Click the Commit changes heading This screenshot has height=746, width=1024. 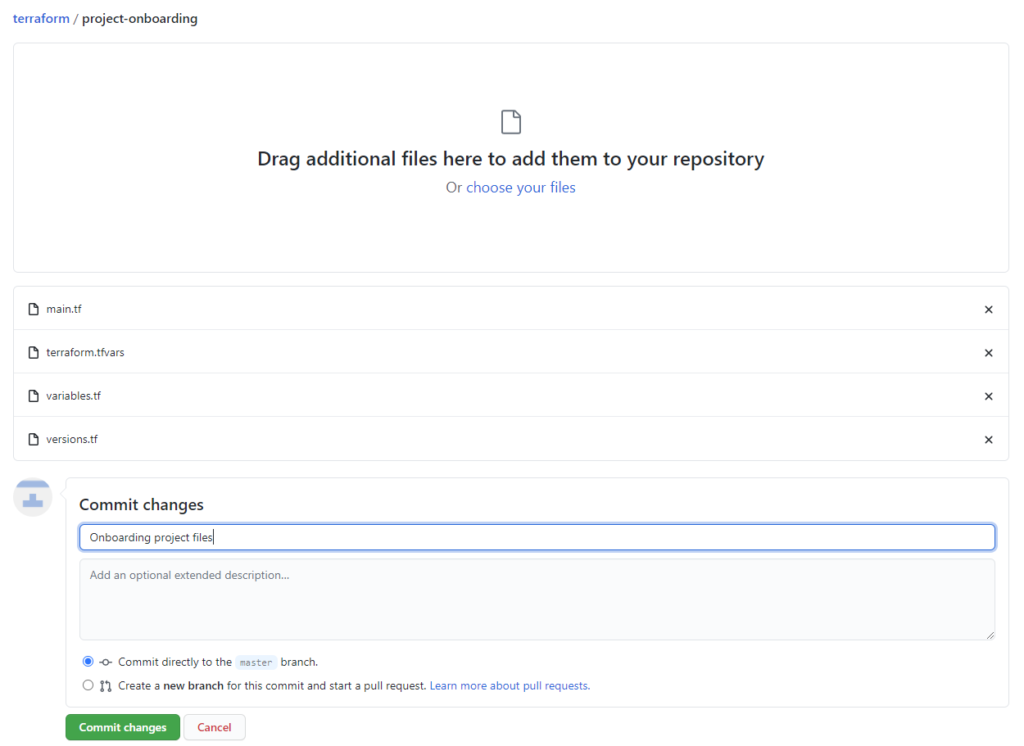coord(141,505)
